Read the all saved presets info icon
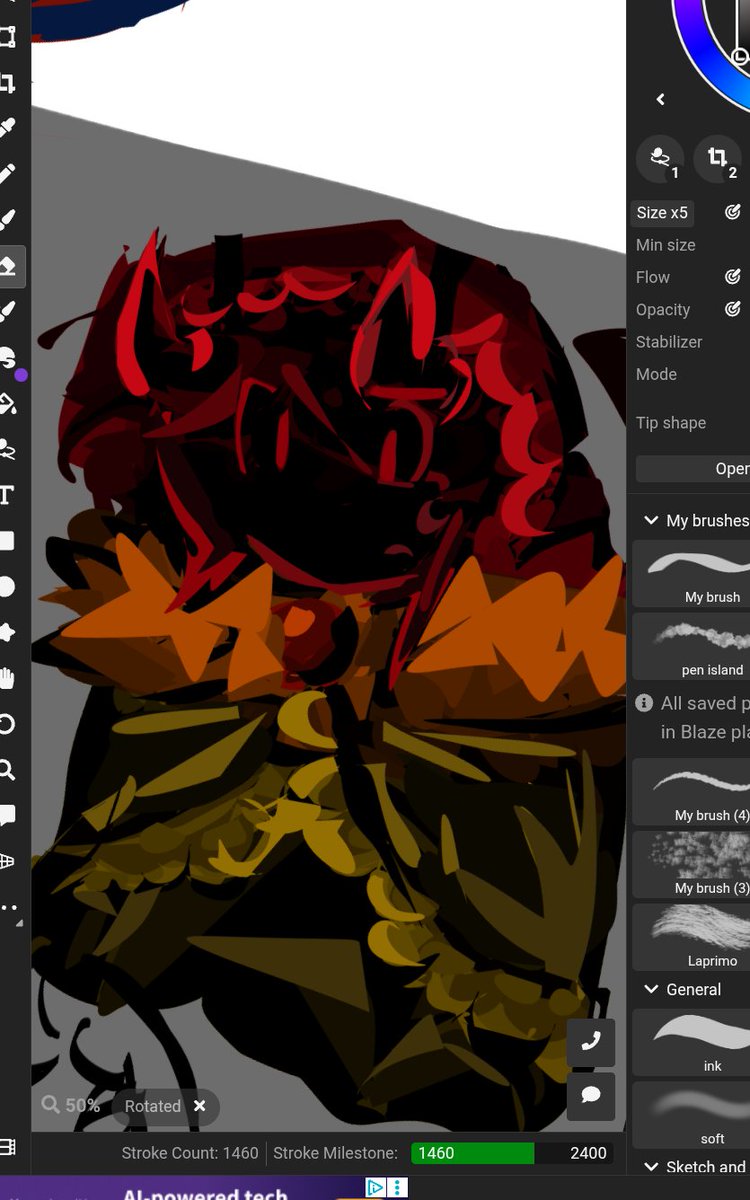750x1200 pixels. pyautogui.click(x=644, y=703)
